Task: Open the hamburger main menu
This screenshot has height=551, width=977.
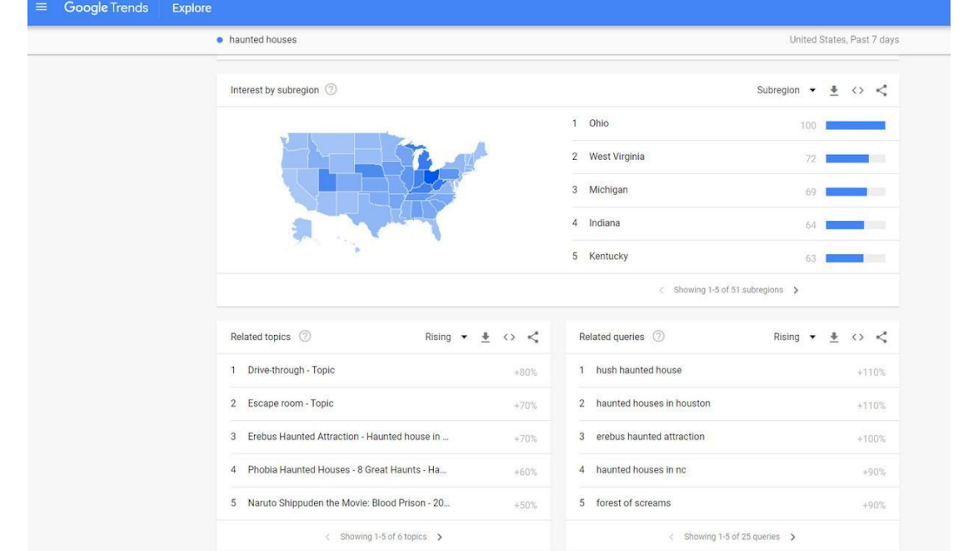Action: click(x=41, y=8)
